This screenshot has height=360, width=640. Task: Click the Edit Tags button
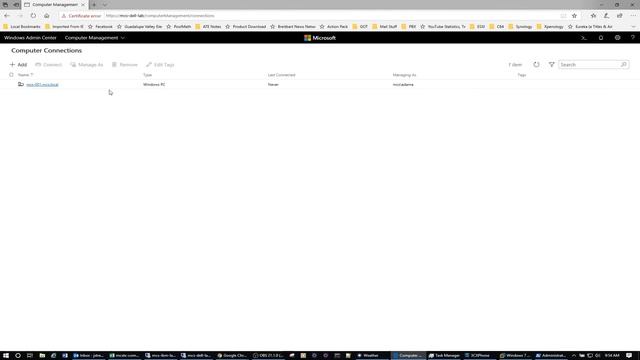(160, 64)
